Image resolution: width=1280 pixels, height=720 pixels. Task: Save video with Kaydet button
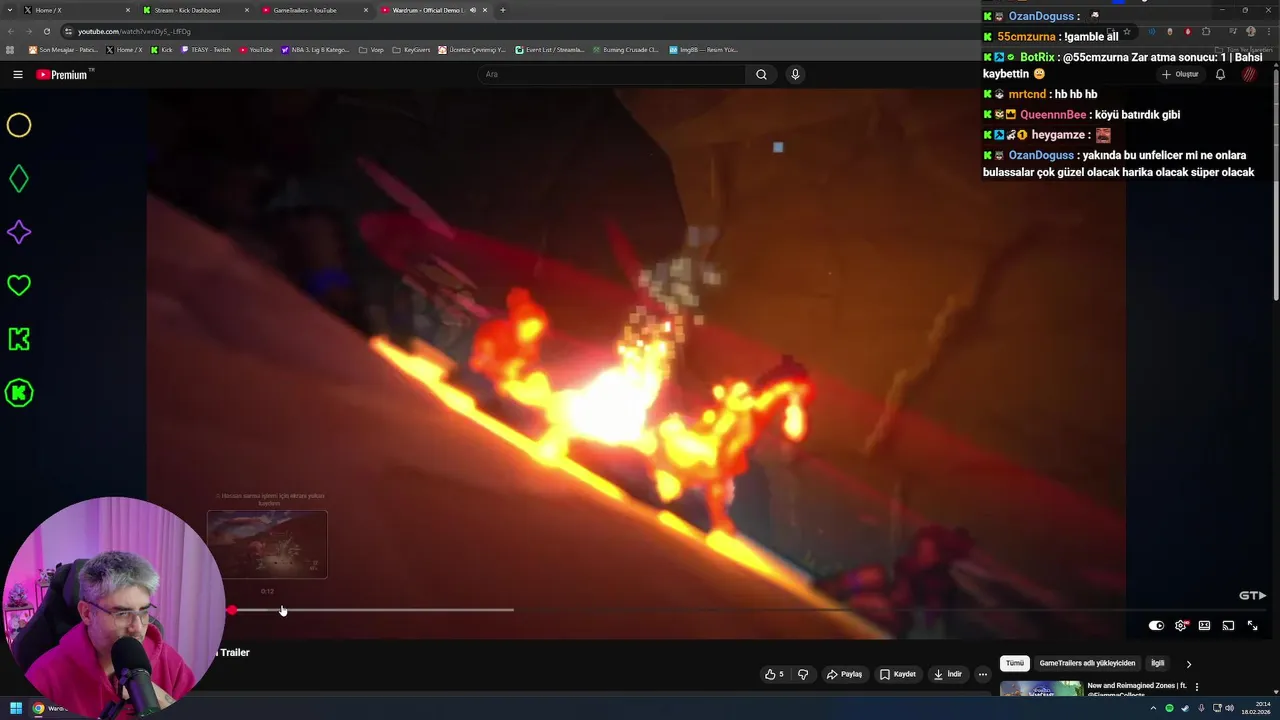(897, 674)
